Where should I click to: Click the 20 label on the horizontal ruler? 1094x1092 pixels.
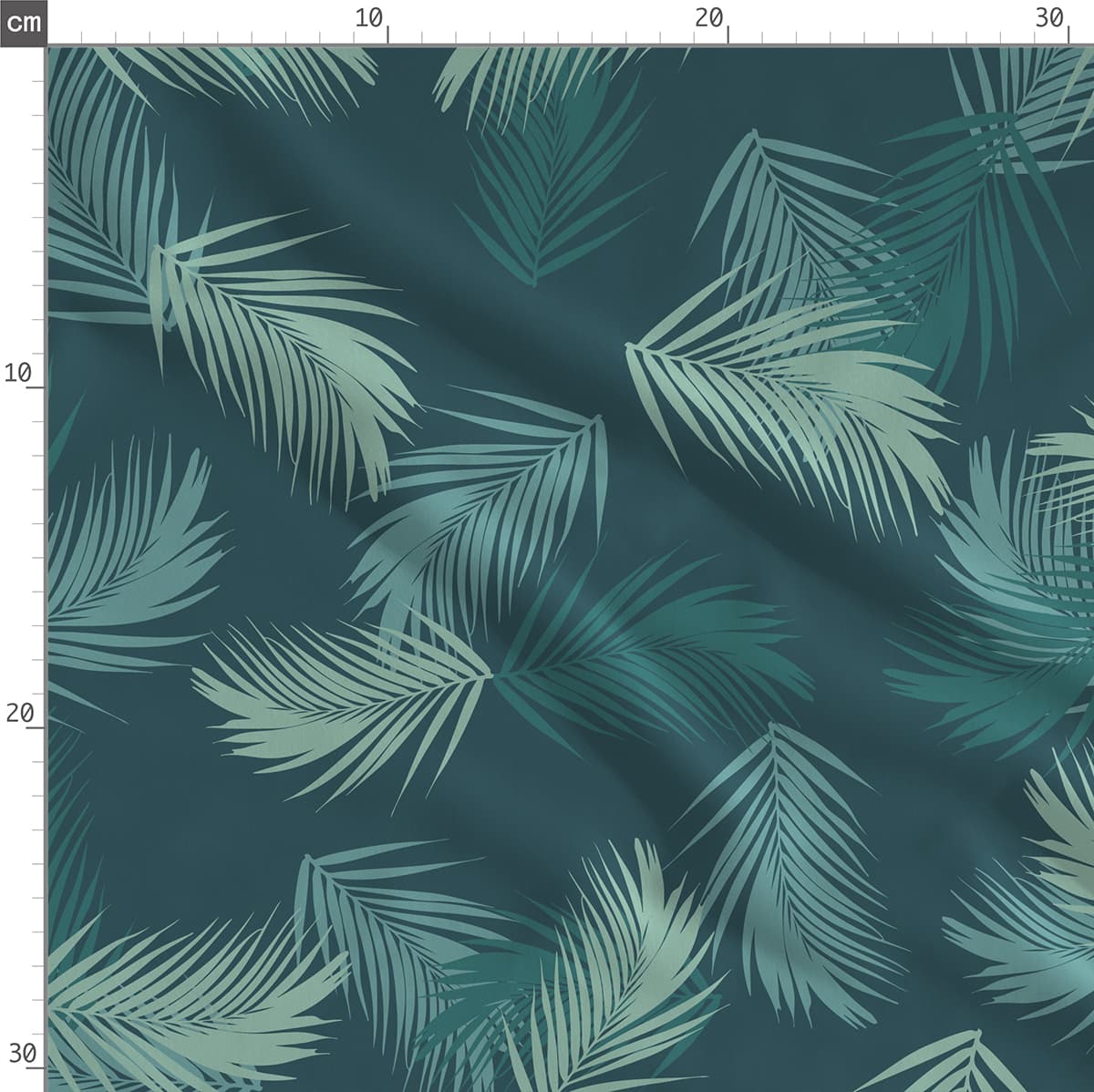coord(708,17)
